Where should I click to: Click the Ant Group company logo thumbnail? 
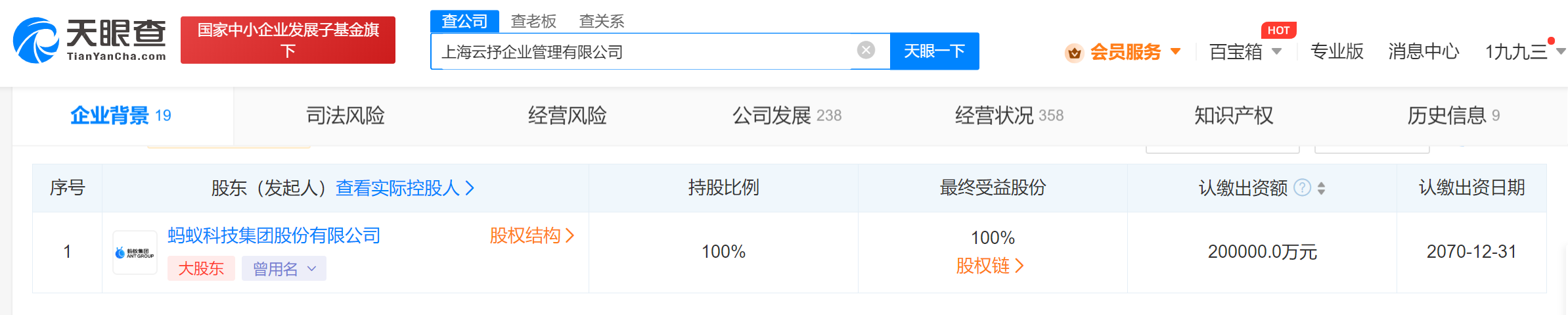click(x=135, y=253)
